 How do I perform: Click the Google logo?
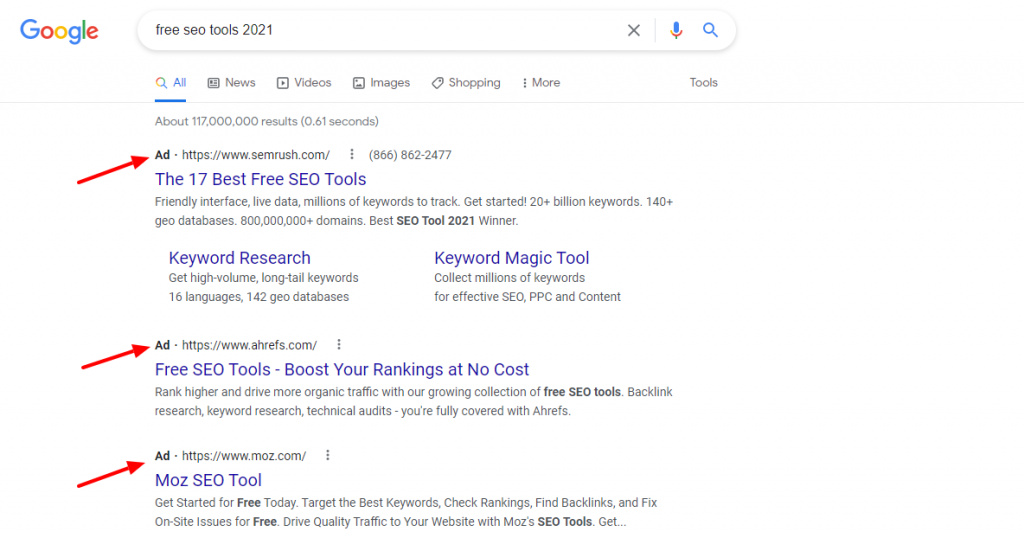click(59, 31)
